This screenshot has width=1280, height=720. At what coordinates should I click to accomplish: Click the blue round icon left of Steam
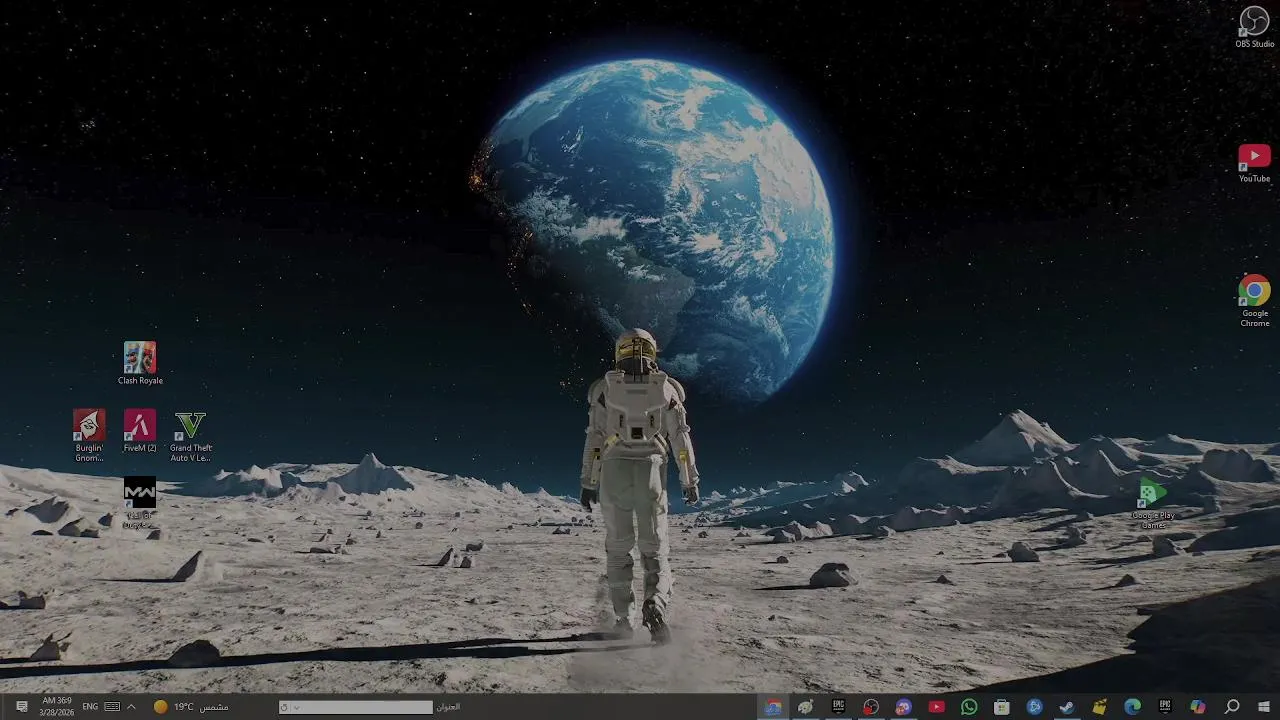coord(1034,707)
